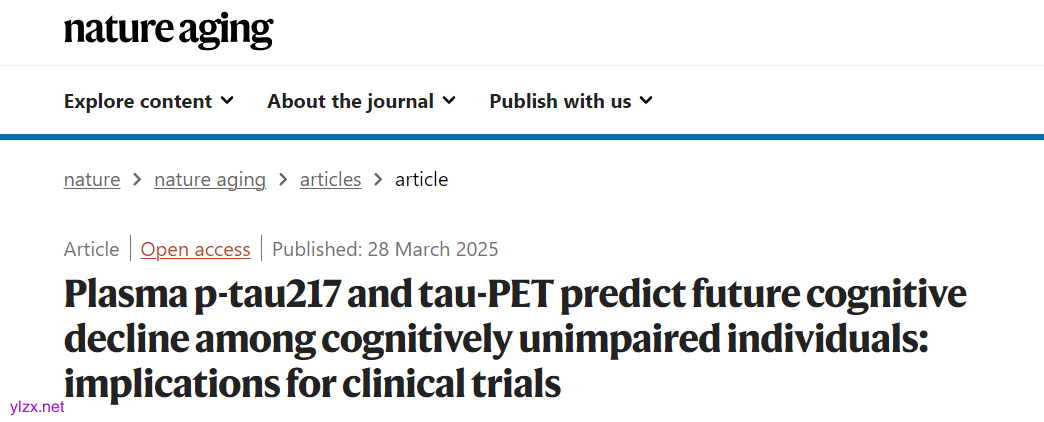1044x422 pixels.
Task: Click the Published: 28 March 2025 date
Action: [385, 249]
